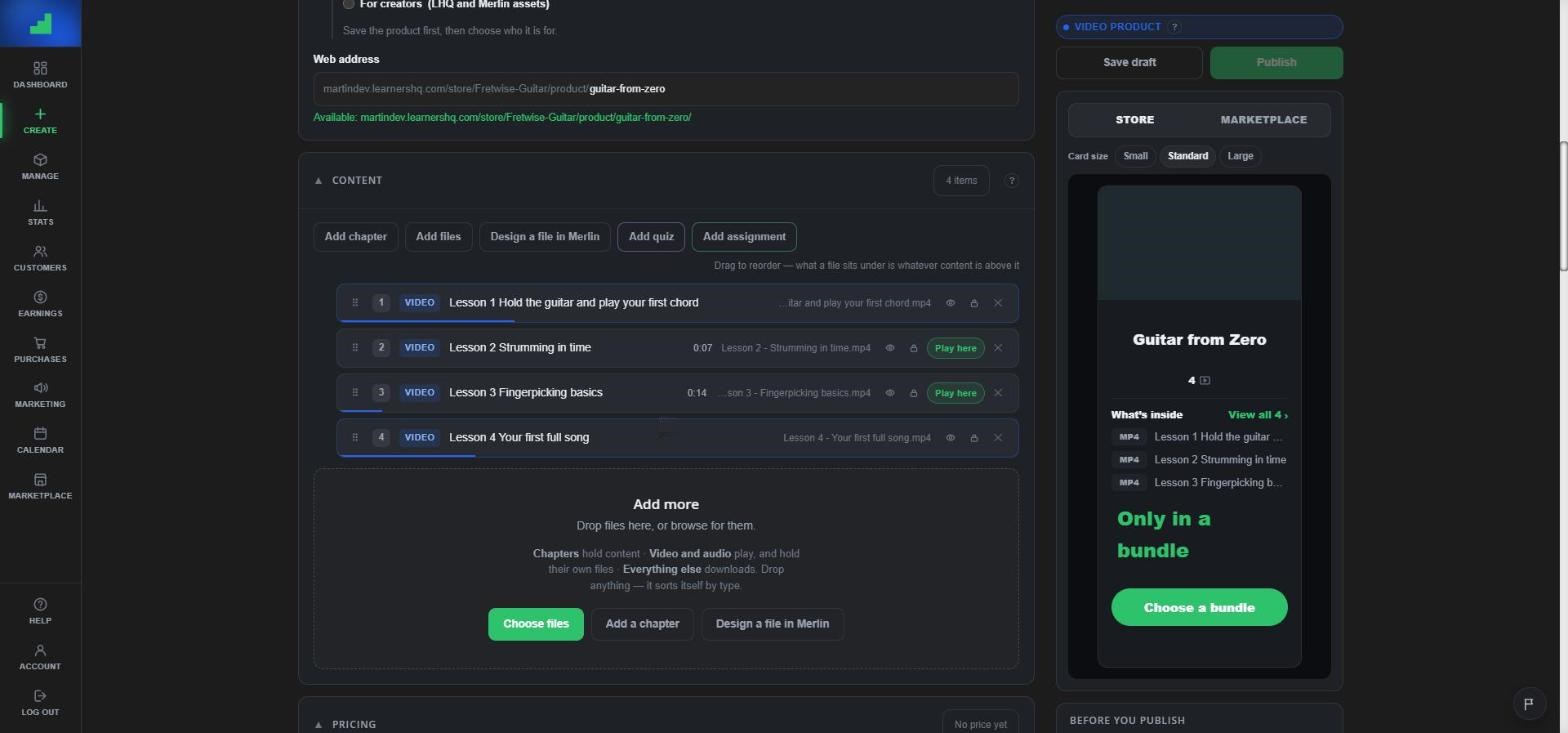Remove Lesson 4 Your first full song
1568x733 pixels.
coord(997,438)
